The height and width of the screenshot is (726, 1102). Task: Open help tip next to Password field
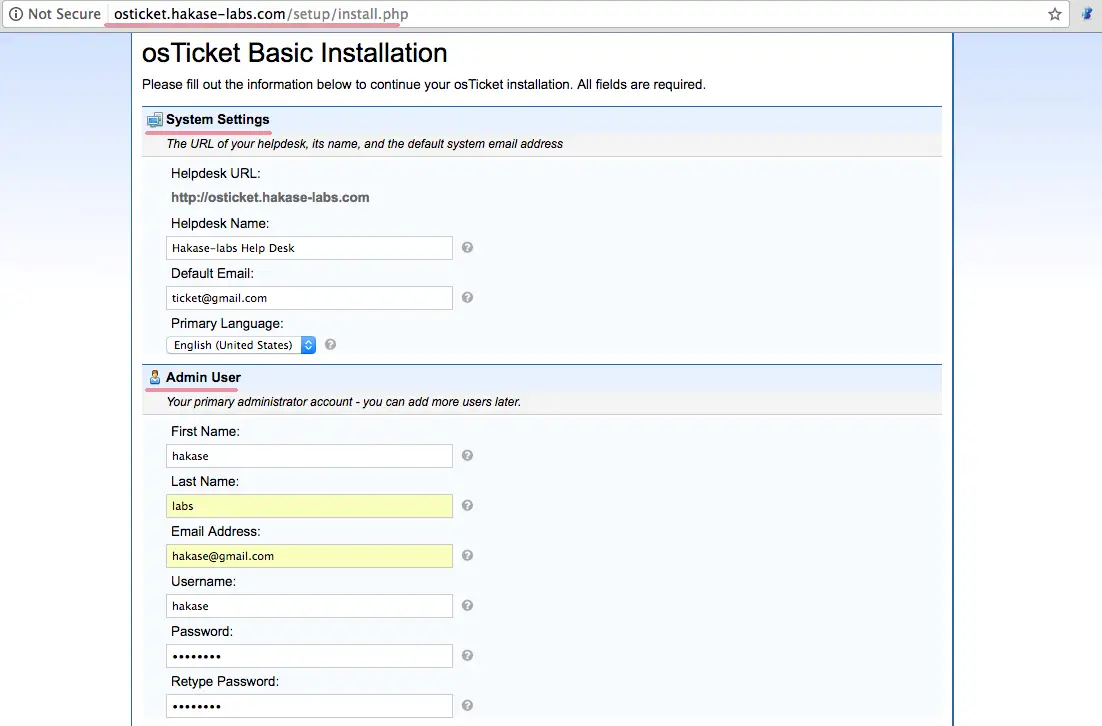(x=467, y=655)
